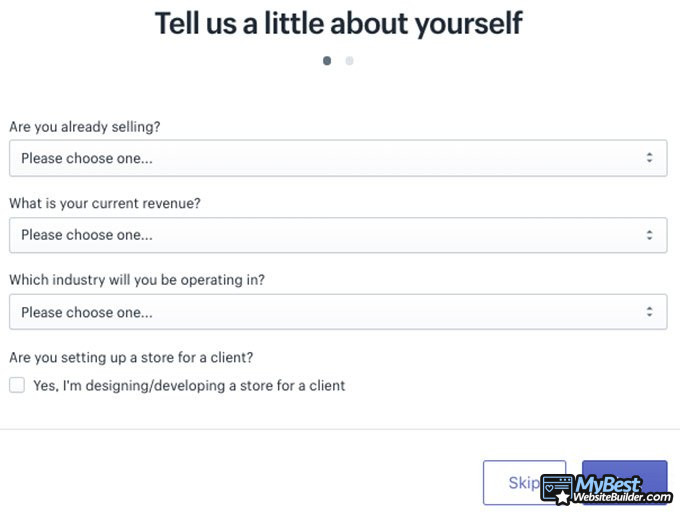
Task: Click the first (active) step dot
Action: [327, 61]
